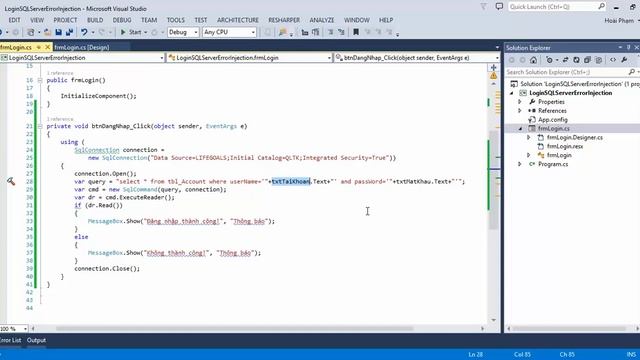Image resolution: width=640 pixels, height=360 pixels.
Task: Open the ANALYZE menu
Action: point(322,20)
